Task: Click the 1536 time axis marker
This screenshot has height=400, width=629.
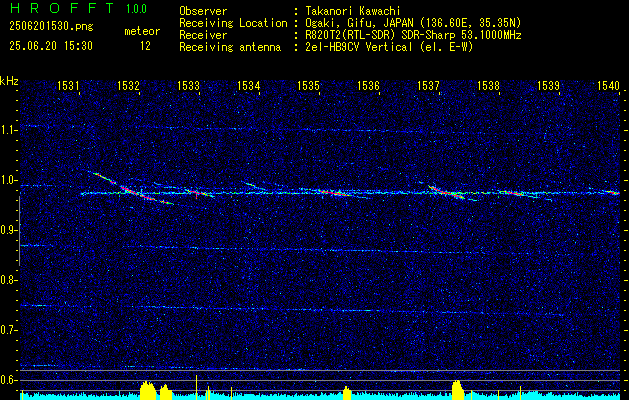Action: point(368,85)
